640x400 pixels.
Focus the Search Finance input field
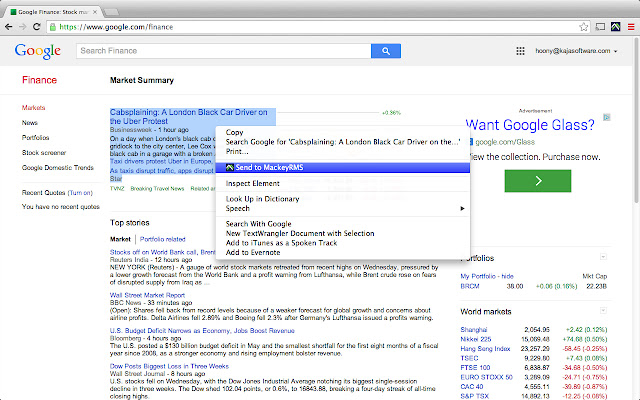[x=224, y=51]
